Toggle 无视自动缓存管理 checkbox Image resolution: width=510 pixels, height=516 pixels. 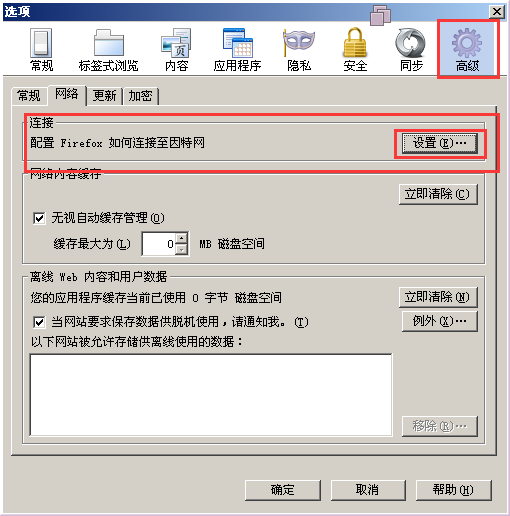39,218
